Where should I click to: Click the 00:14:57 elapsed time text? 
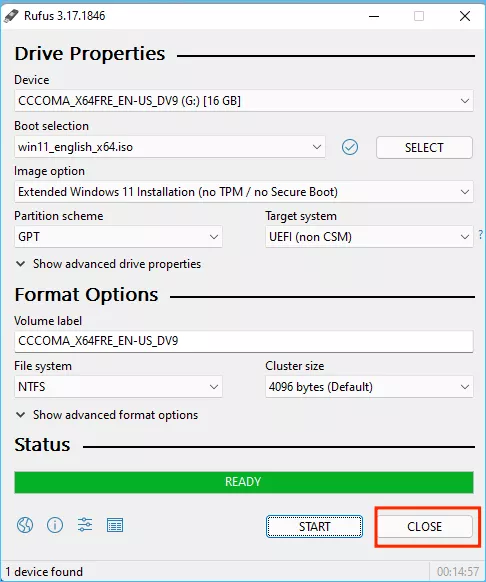pyautogui.click(x=458, y=572)
